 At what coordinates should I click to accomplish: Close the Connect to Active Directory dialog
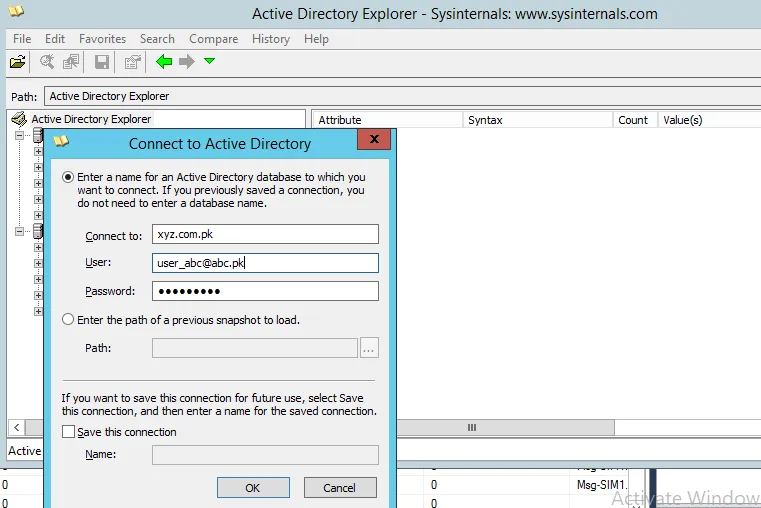[x=374, y=139]
